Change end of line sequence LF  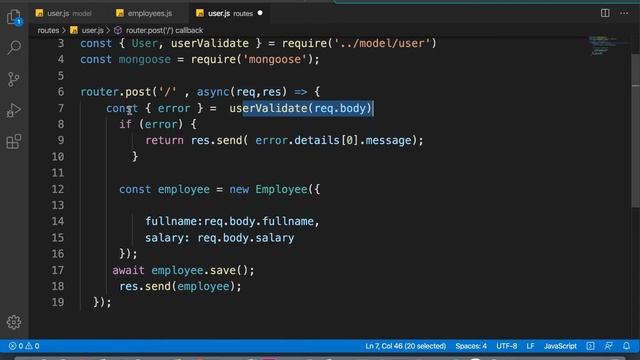[x=530, y=346]
